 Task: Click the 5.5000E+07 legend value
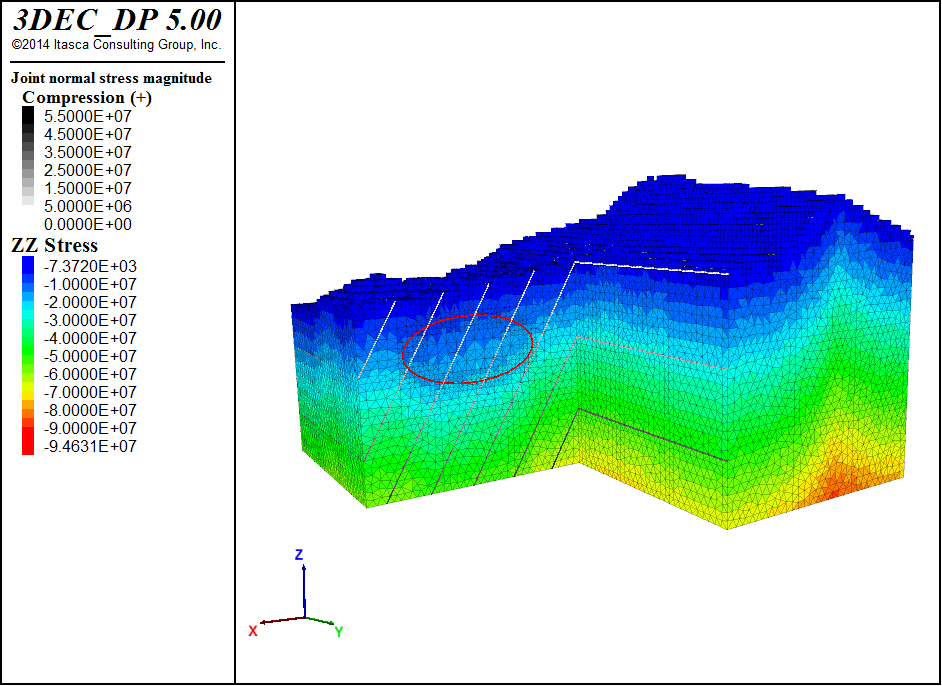88,116
